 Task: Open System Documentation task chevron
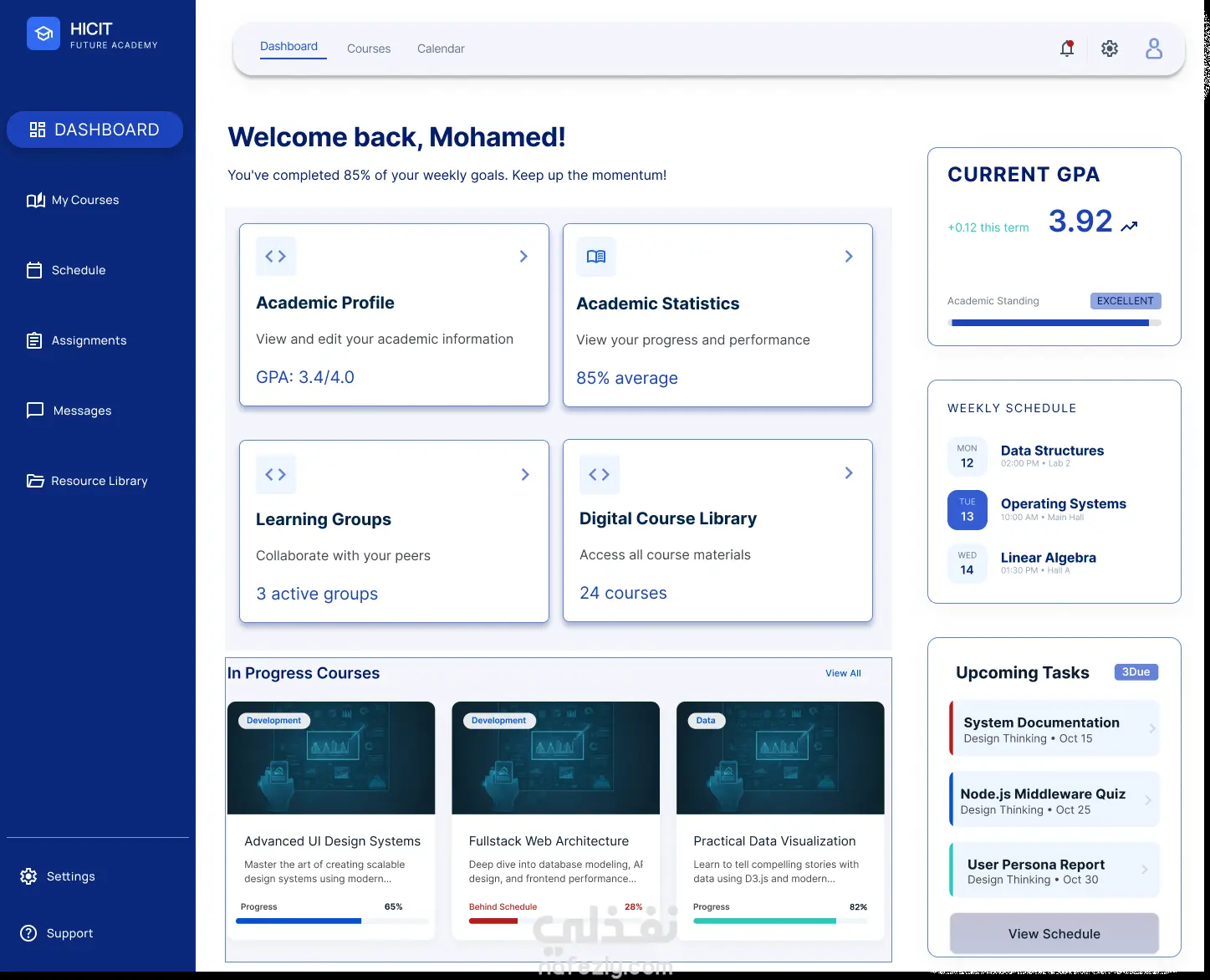tap(1151, 728)
